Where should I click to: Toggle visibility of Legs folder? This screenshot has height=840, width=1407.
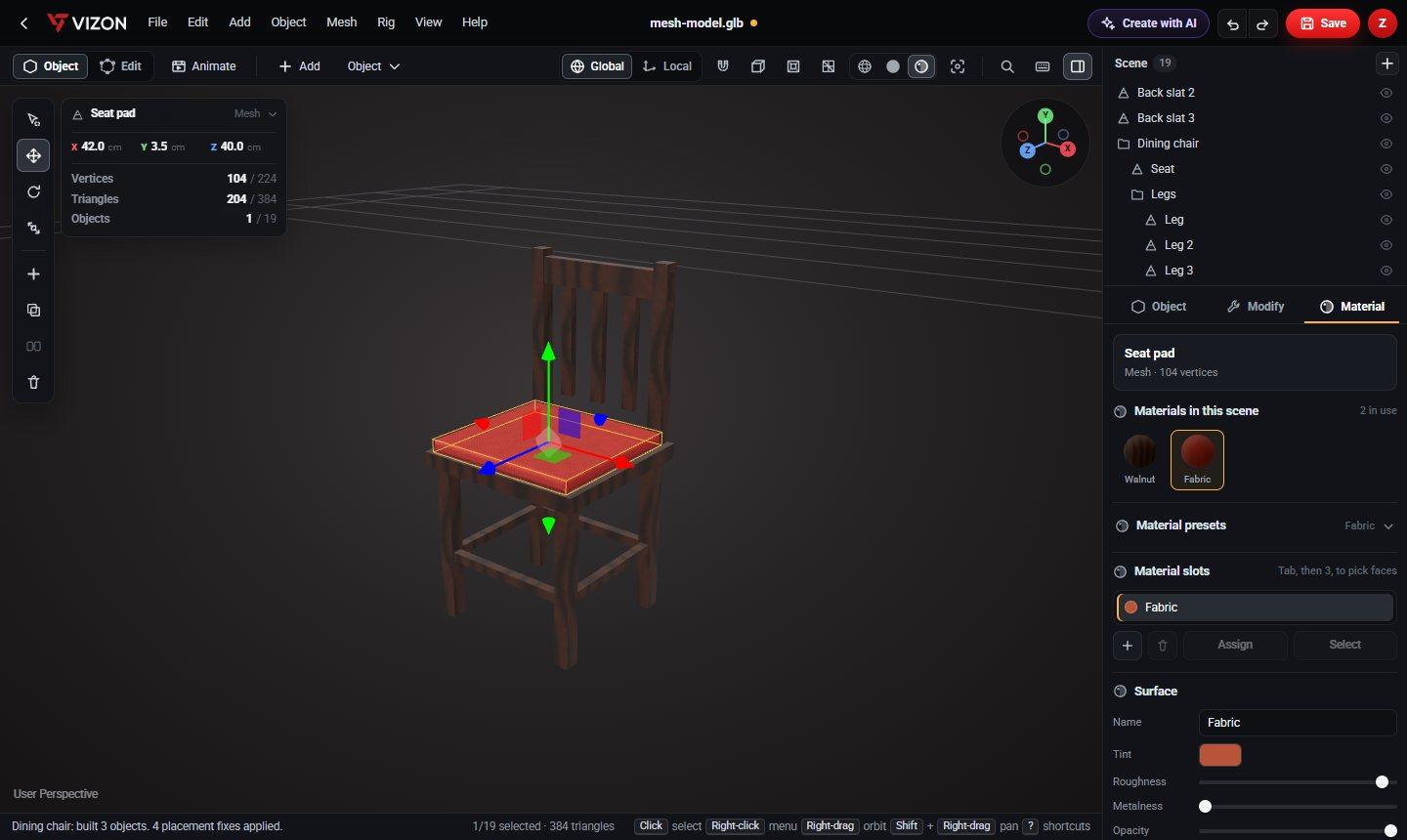[x=1386, y=194]
